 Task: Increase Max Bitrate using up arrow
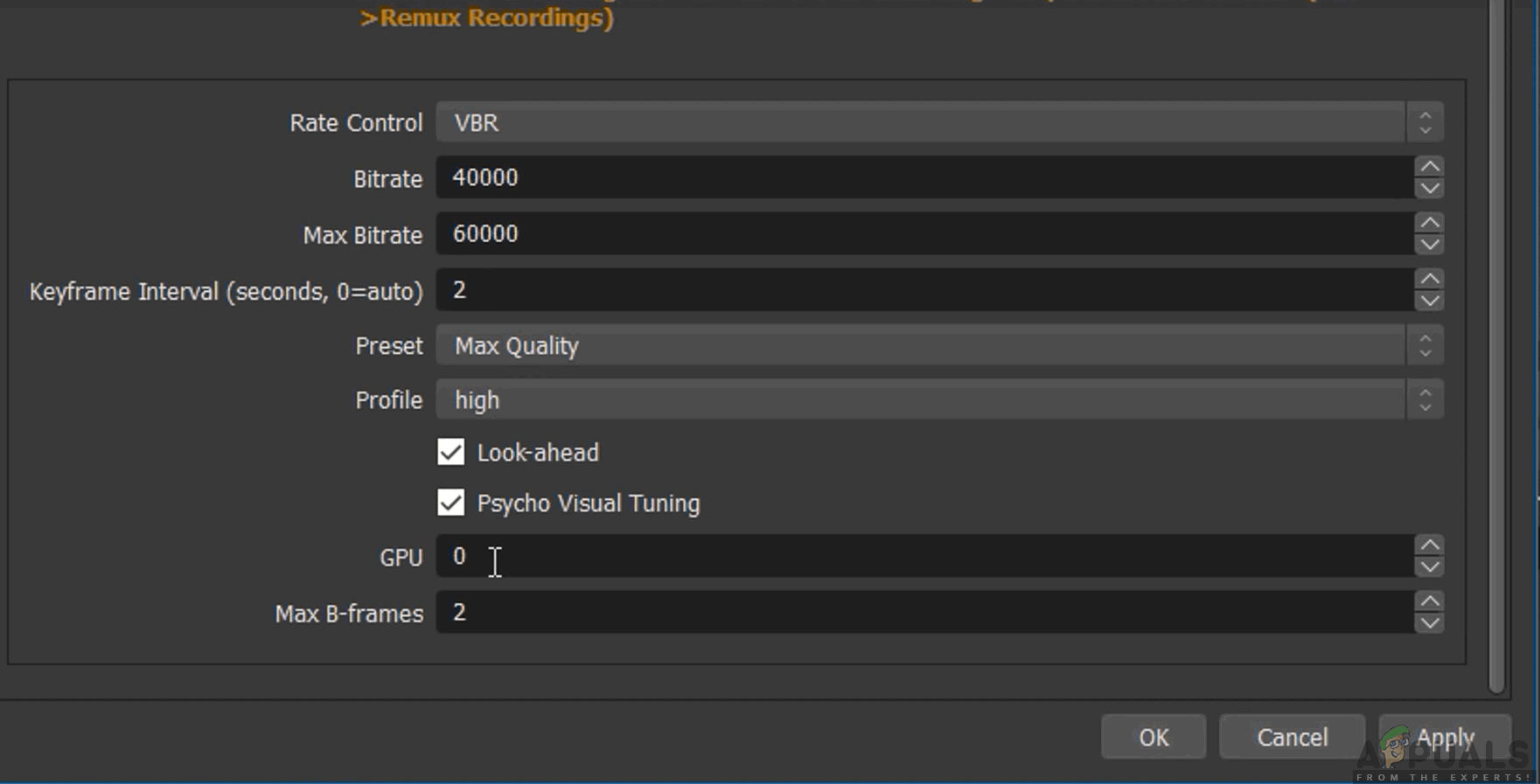point(1429,222)
